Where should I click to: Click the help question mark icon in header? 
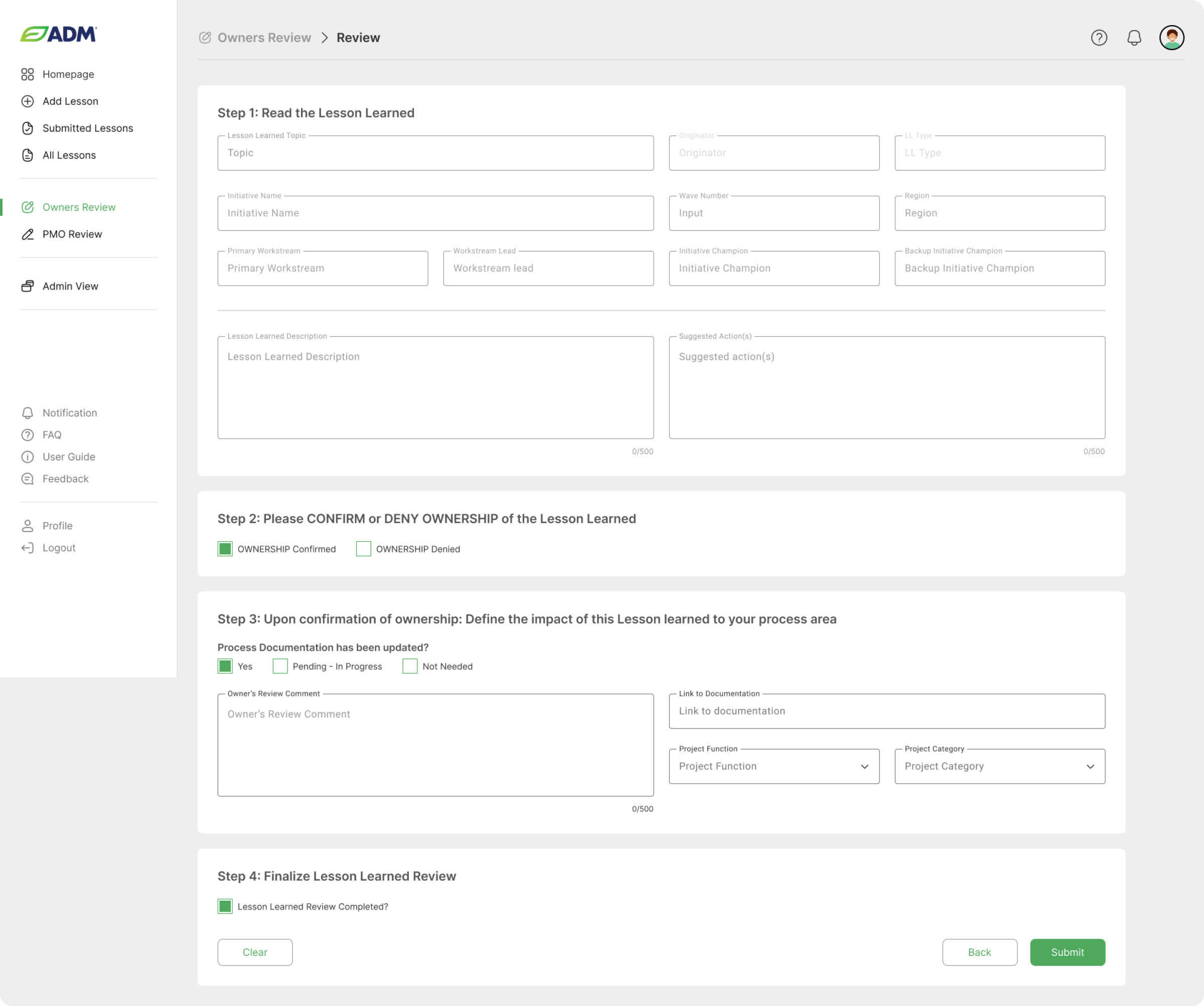tap(1099, 38)
